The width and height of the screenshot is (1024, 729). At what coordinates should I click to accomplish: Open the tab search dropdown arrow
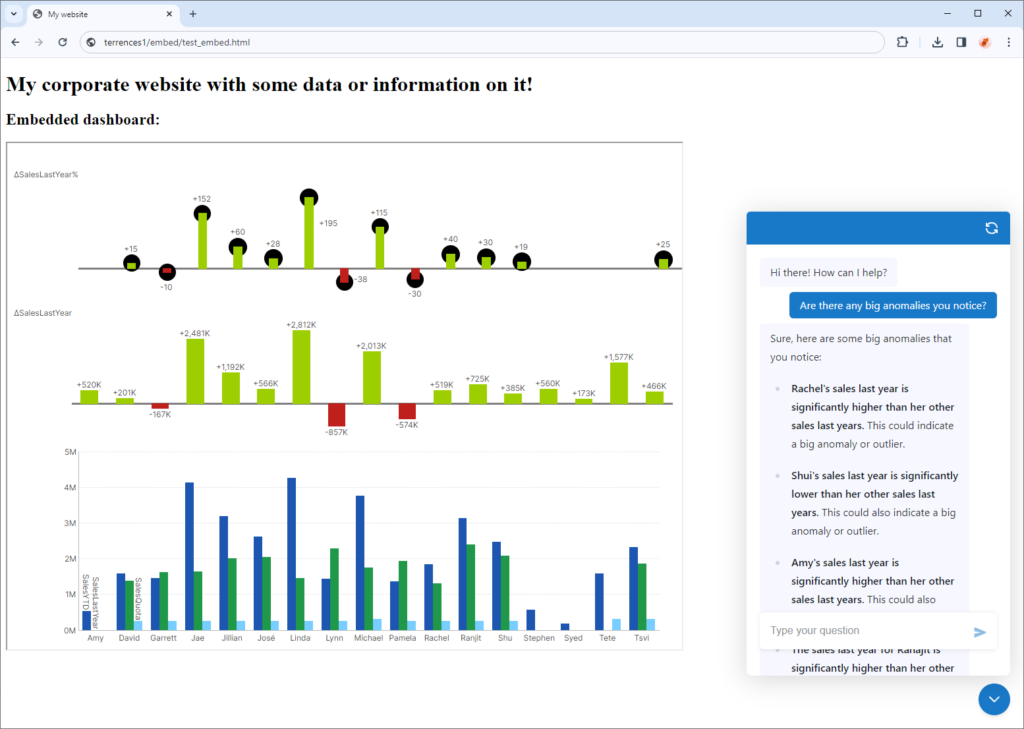point(14,14)
